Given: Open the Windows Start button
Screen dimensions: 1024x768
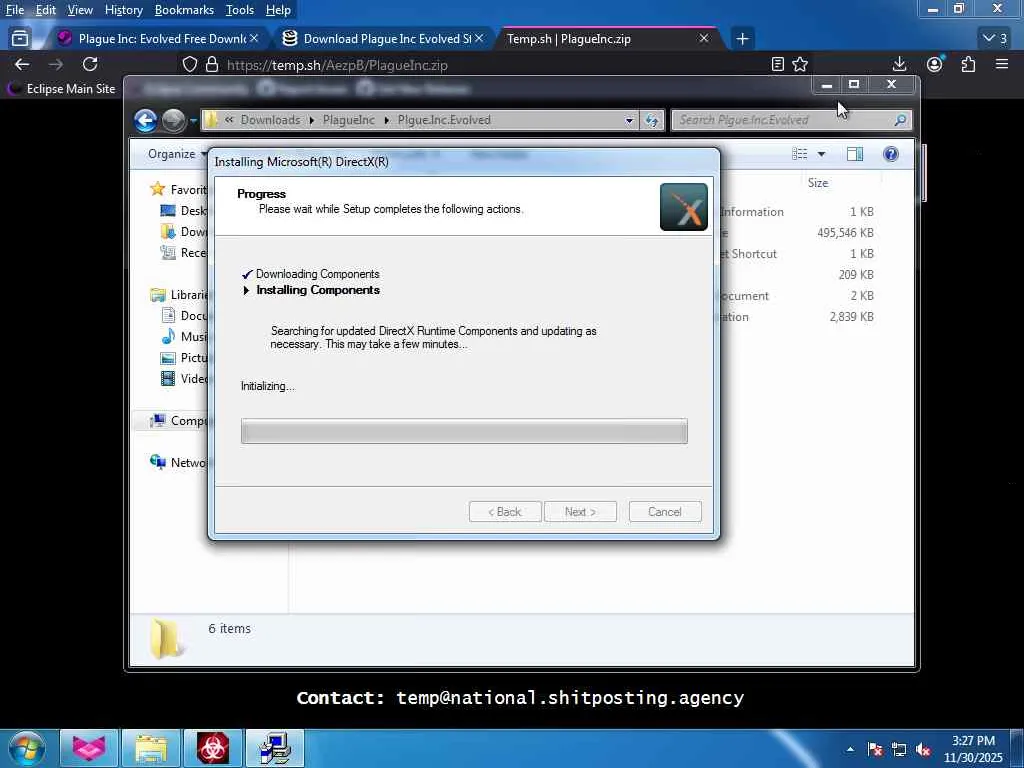Looking at the screenshot, I should (27, 748).
